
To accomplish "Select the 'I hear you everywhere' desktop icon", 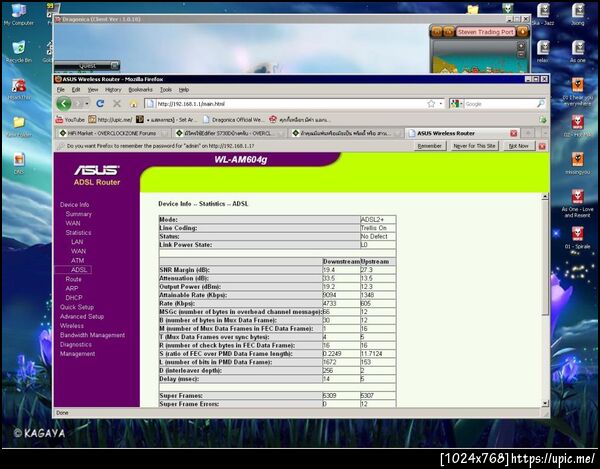I will click(x=577, y=92).
